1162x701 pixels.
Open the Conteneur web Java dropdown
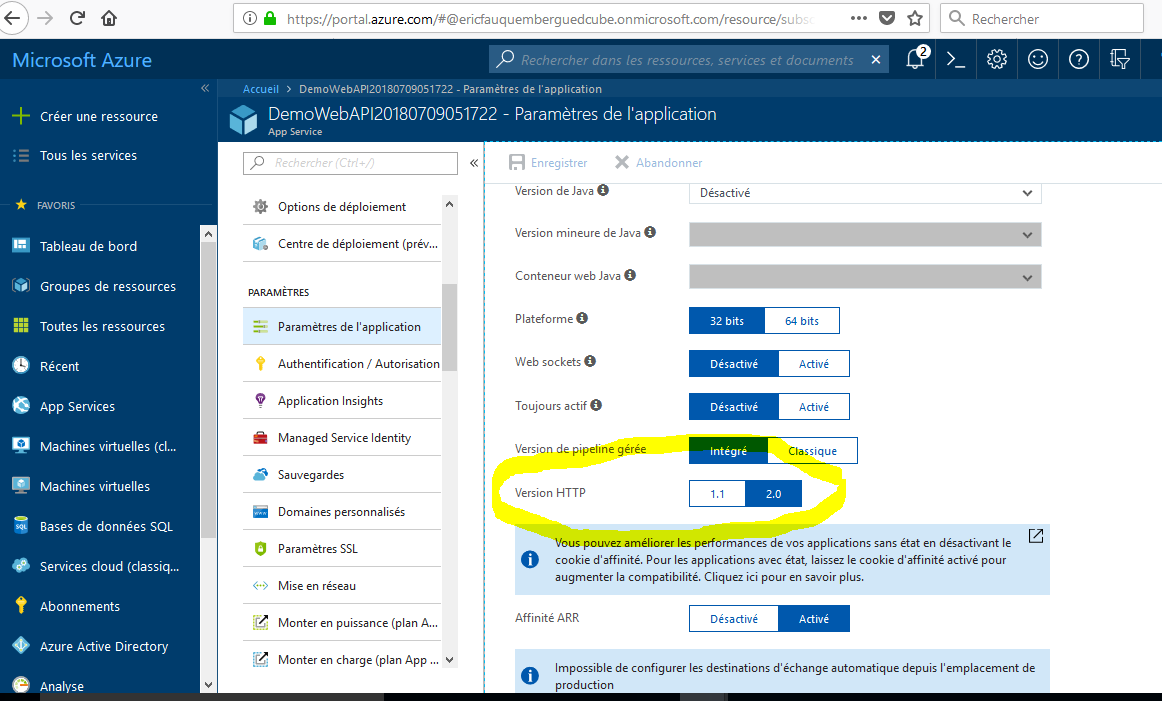[865, 277]
